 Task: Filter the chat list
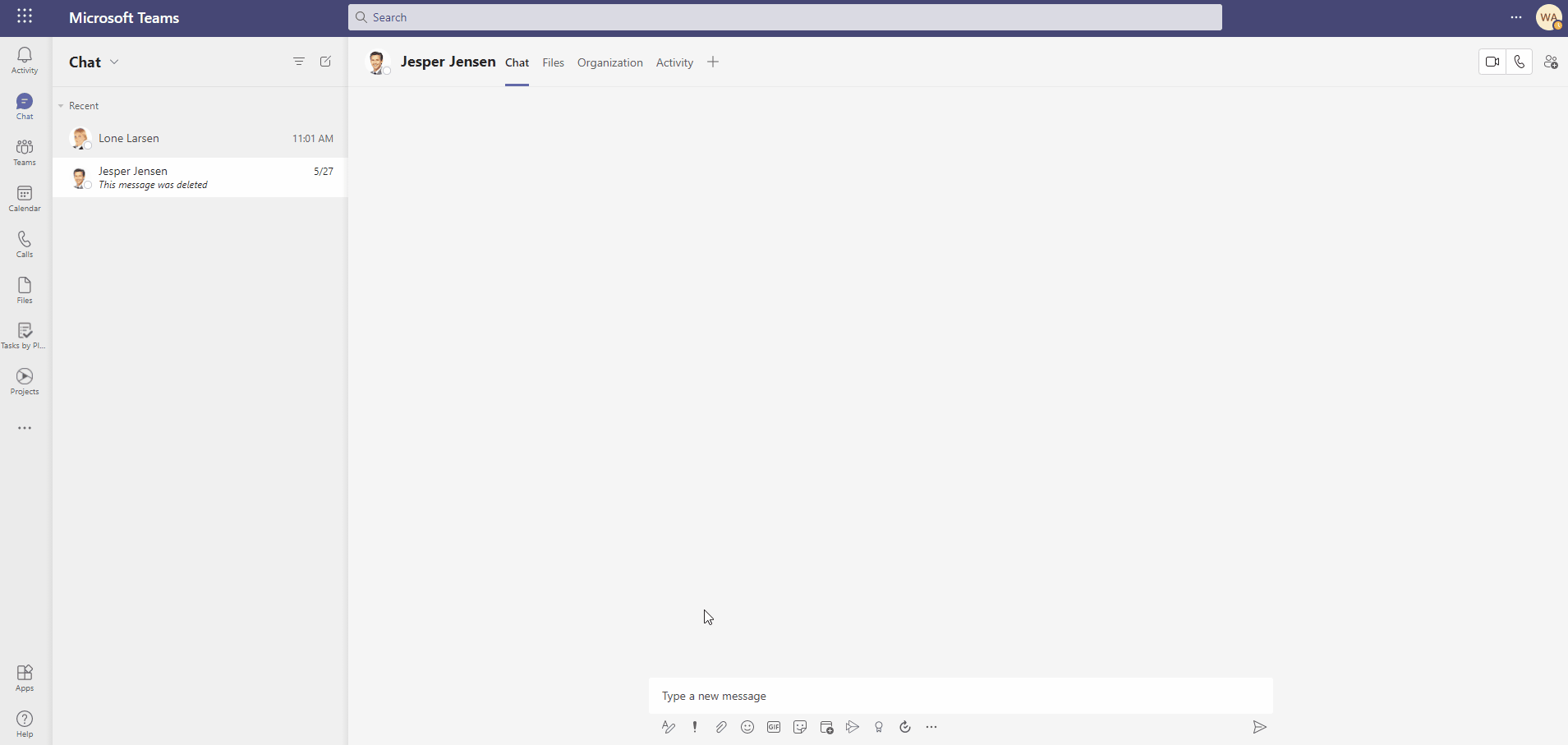pyautogui.click(x=299, y=62)
